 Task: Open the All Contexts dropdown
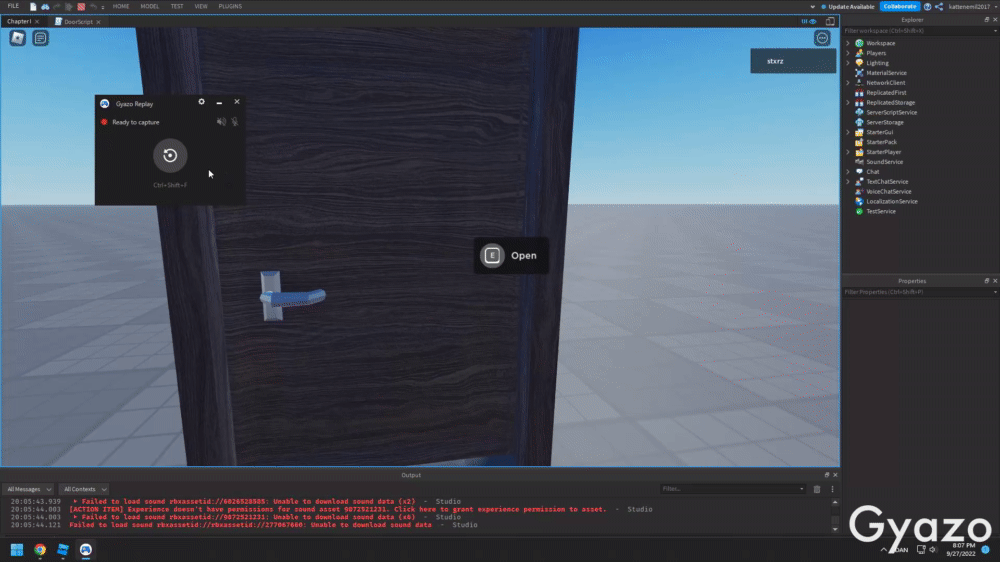85,489
